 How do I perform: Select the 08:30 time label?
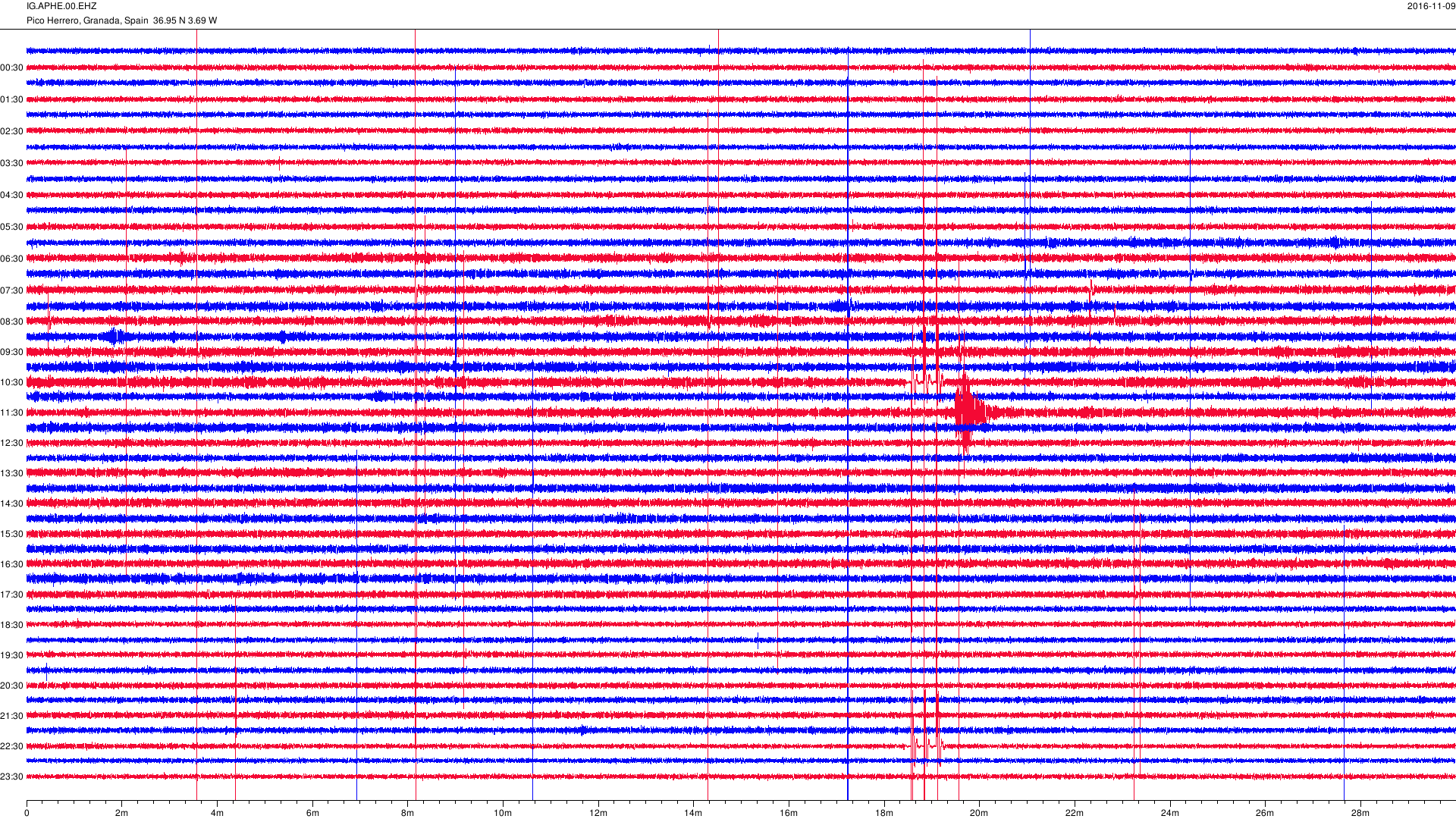pos(11,322)
